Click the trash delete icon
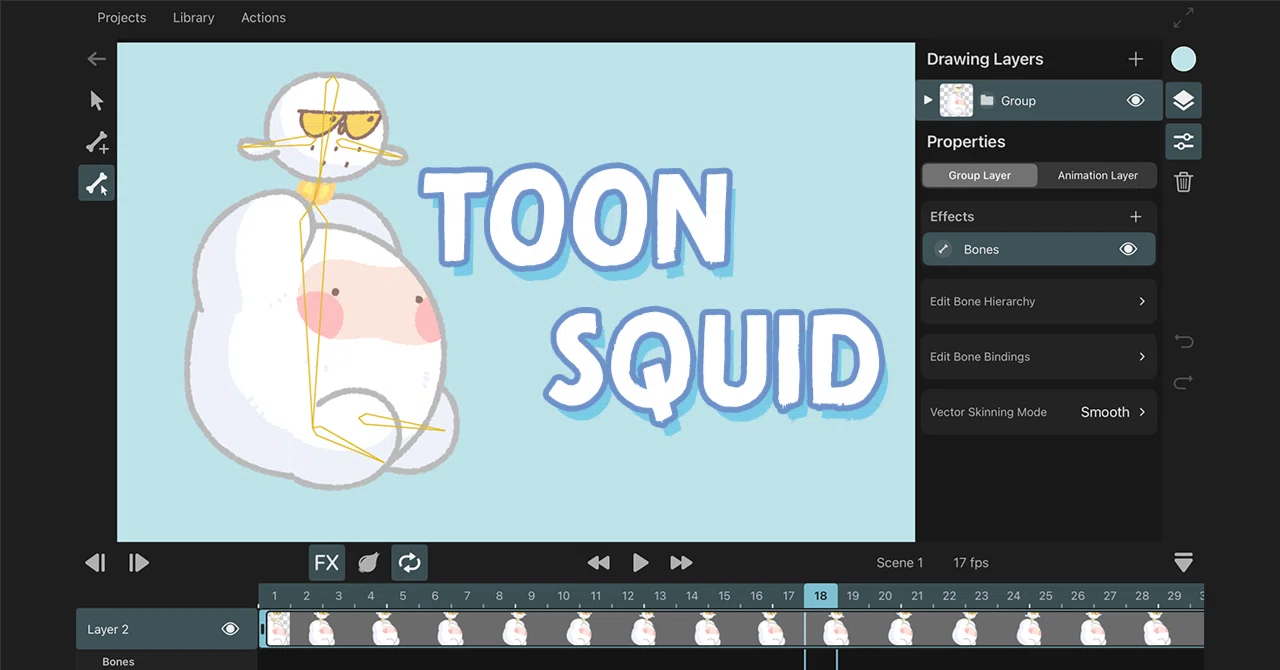Screen dimensions: 1280x670 [1183, 182]
